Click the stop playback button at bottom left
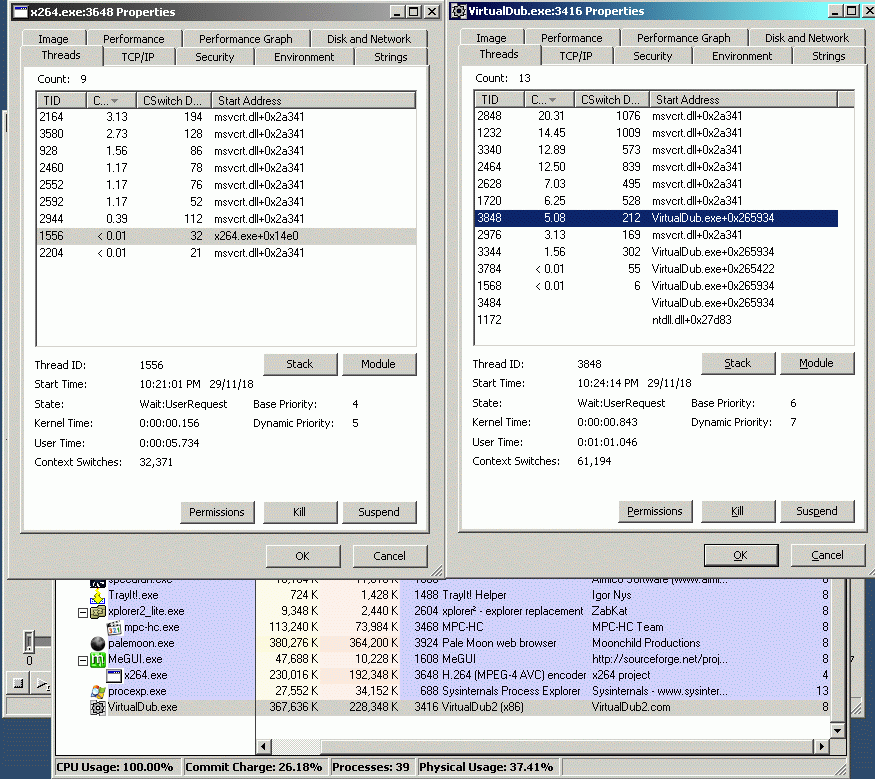This screenshot has height=779, width=875. click(x=18, y=684)
